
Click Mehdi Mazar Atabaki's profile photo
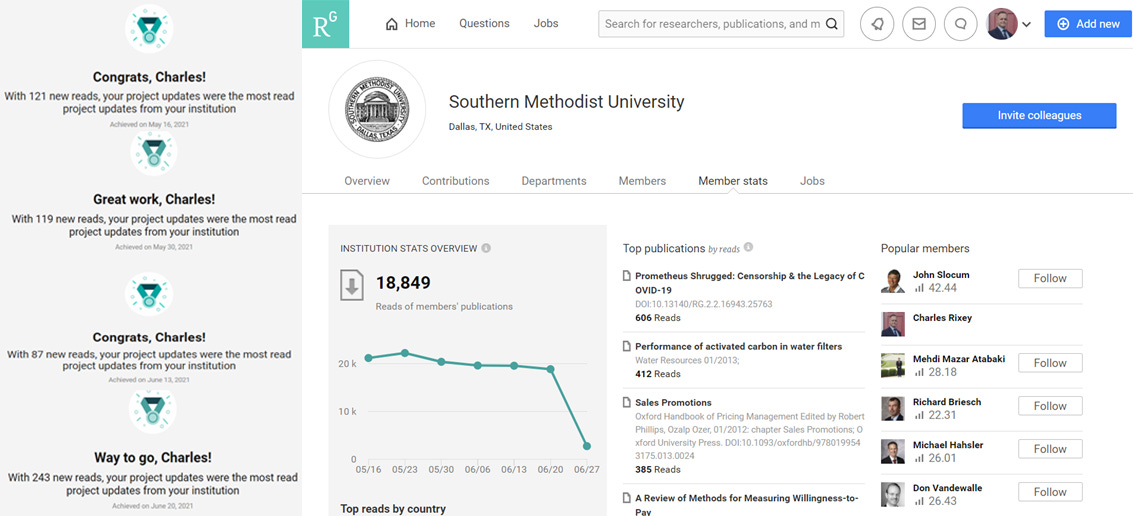click(892, 366)
